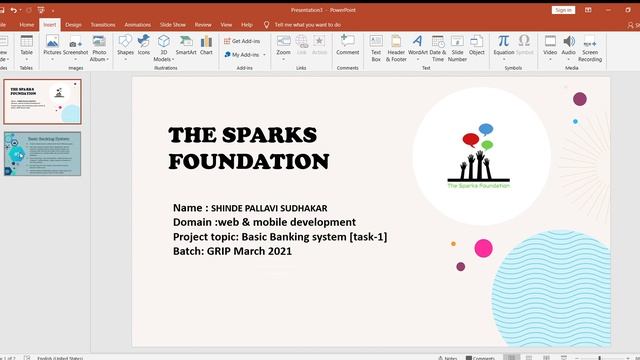Image resolution: width=640 pixels, height=360 pixels.
Task: Switch to the Home tab
Action: pos(27,25)
